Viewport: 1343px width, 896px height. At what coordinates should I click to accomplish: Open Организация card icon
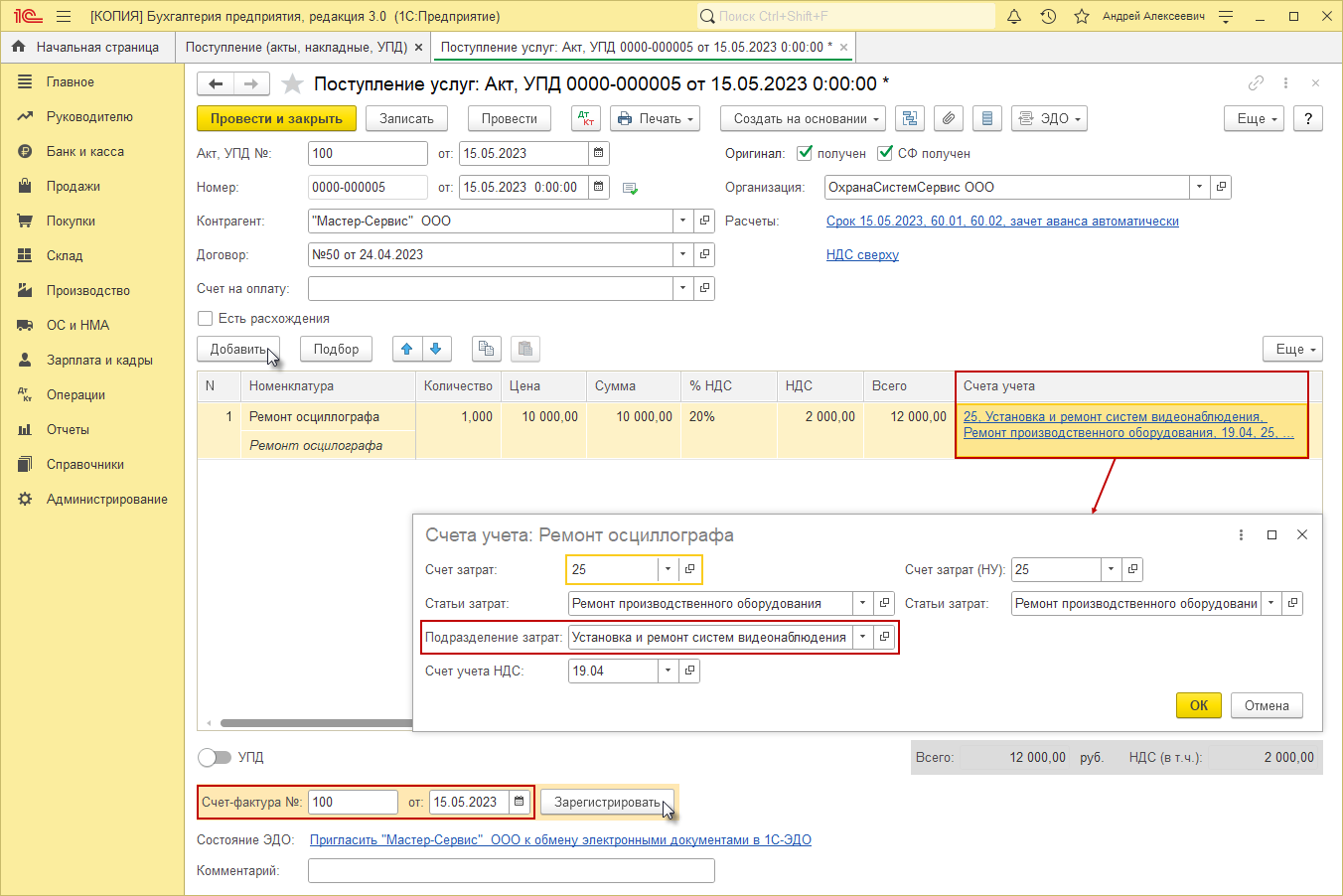click(x=1221, y=187)
